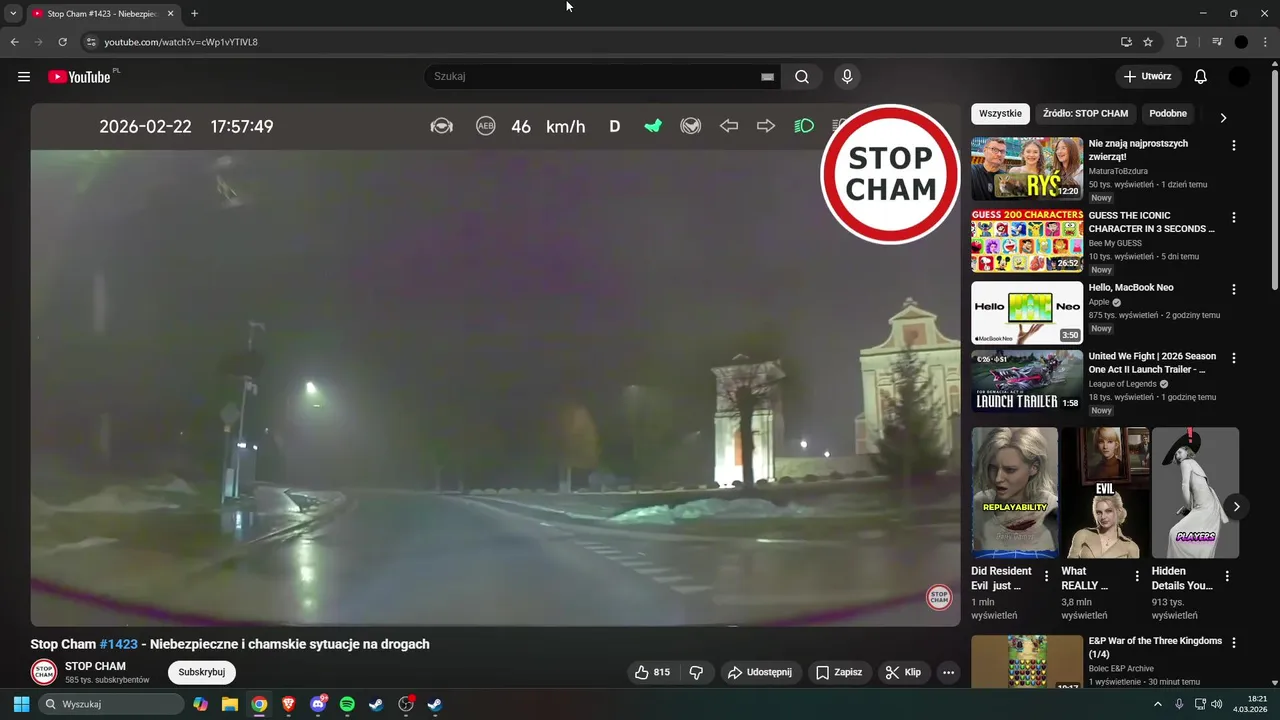Click Windows taskbar Wyszukaj search box
This screenshot has height=720, width=1280.
(x=112, y=704)
